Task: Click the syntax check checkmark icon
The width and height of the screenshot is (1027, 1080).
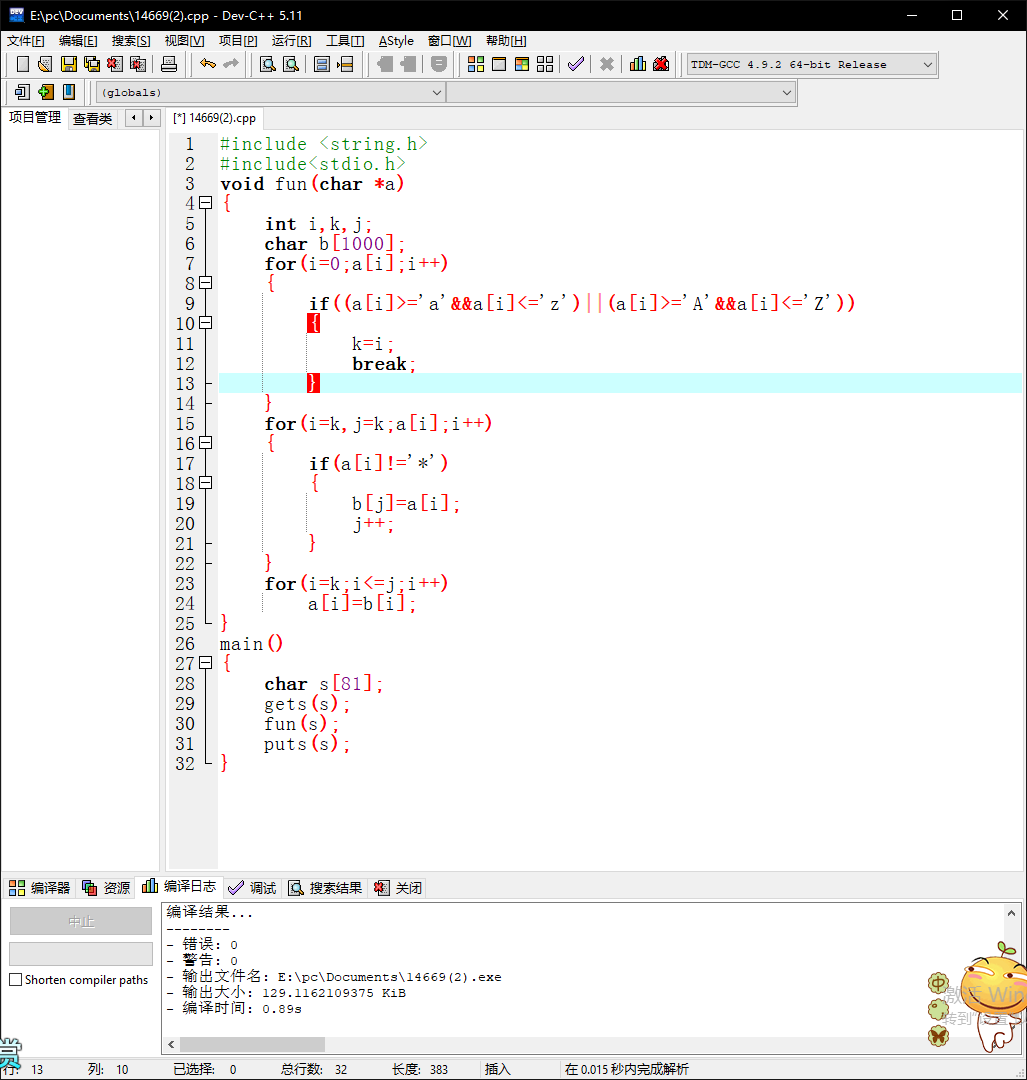Action: [576, 64]
